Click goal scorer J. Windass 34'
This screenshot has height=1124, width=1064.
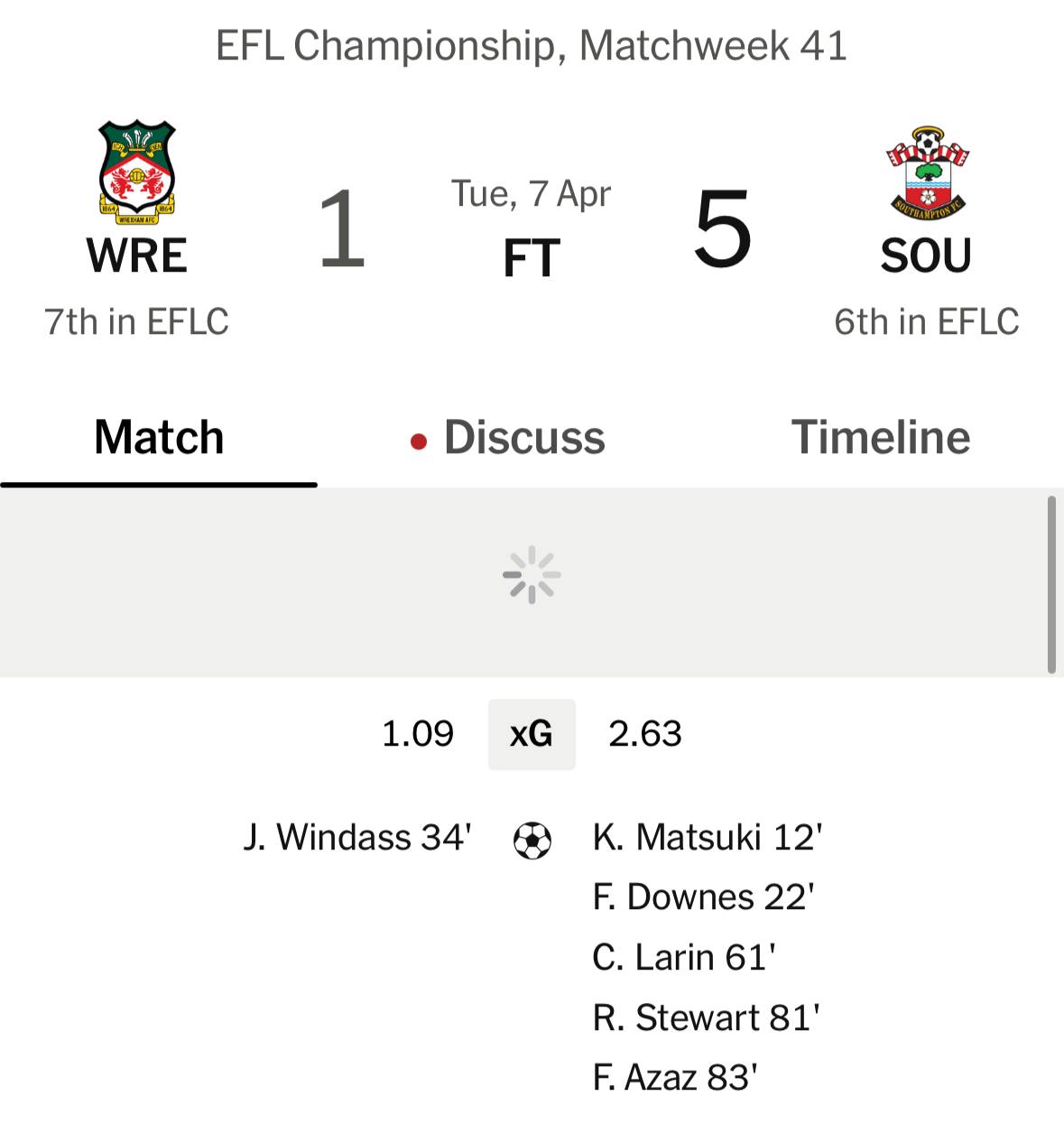(x=357, y=838)
